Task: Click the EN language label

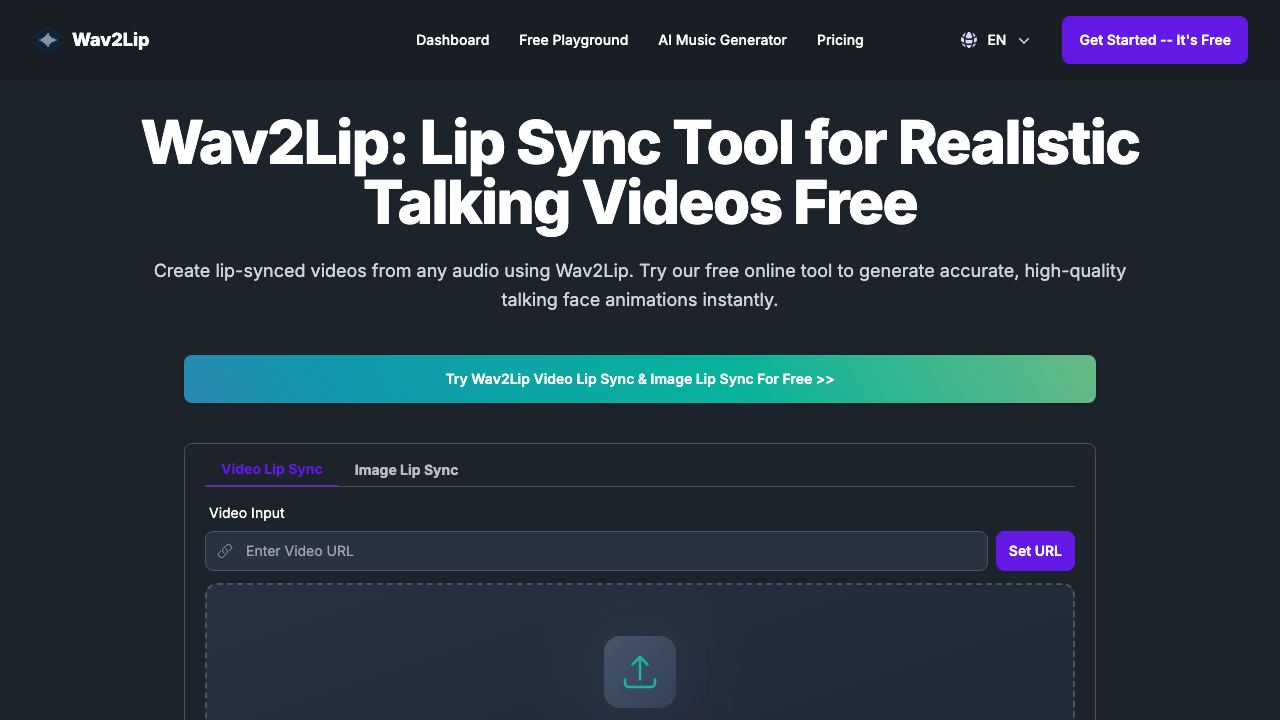Action: coord(996,40)
